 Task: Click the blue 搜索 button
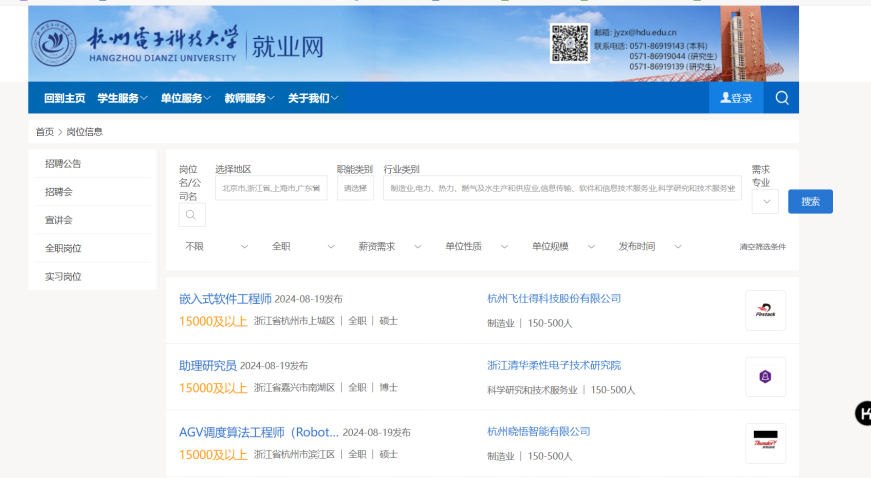(810, 202)
